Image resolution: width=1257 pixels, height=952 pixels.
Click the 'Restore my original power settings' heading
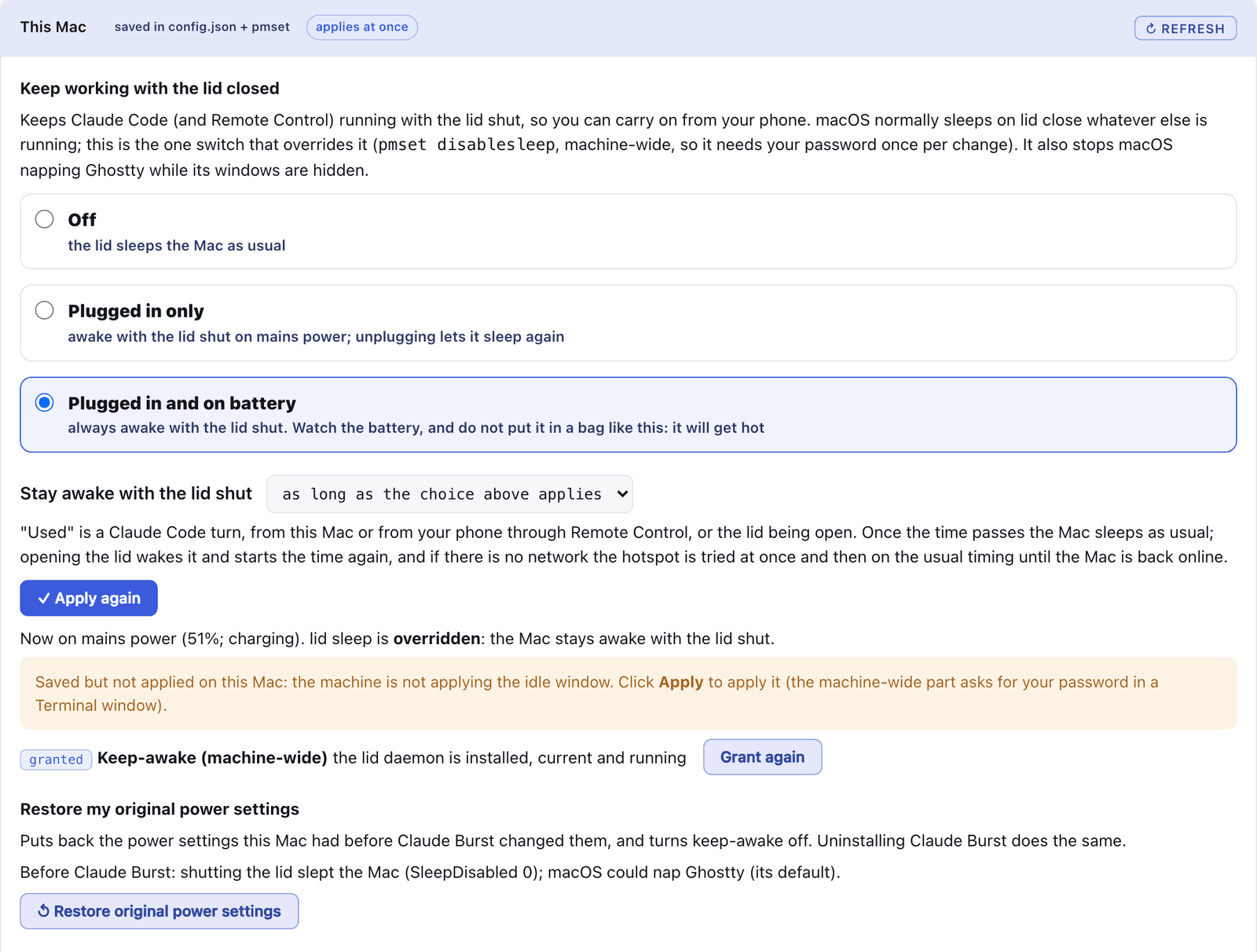159,809
